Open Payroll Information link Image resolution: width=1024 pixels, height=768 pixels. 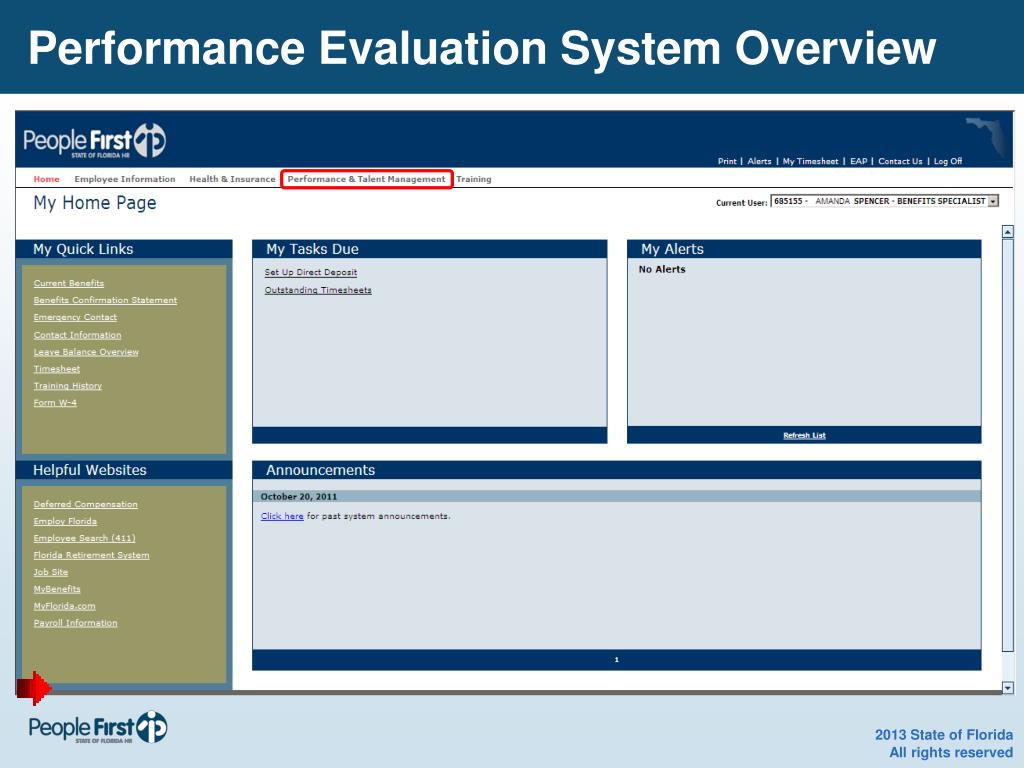(75, 623)
